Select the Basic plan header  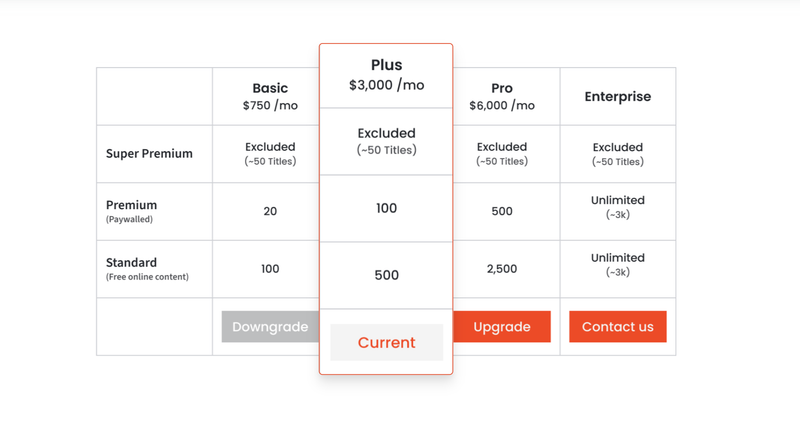(270, 96)
